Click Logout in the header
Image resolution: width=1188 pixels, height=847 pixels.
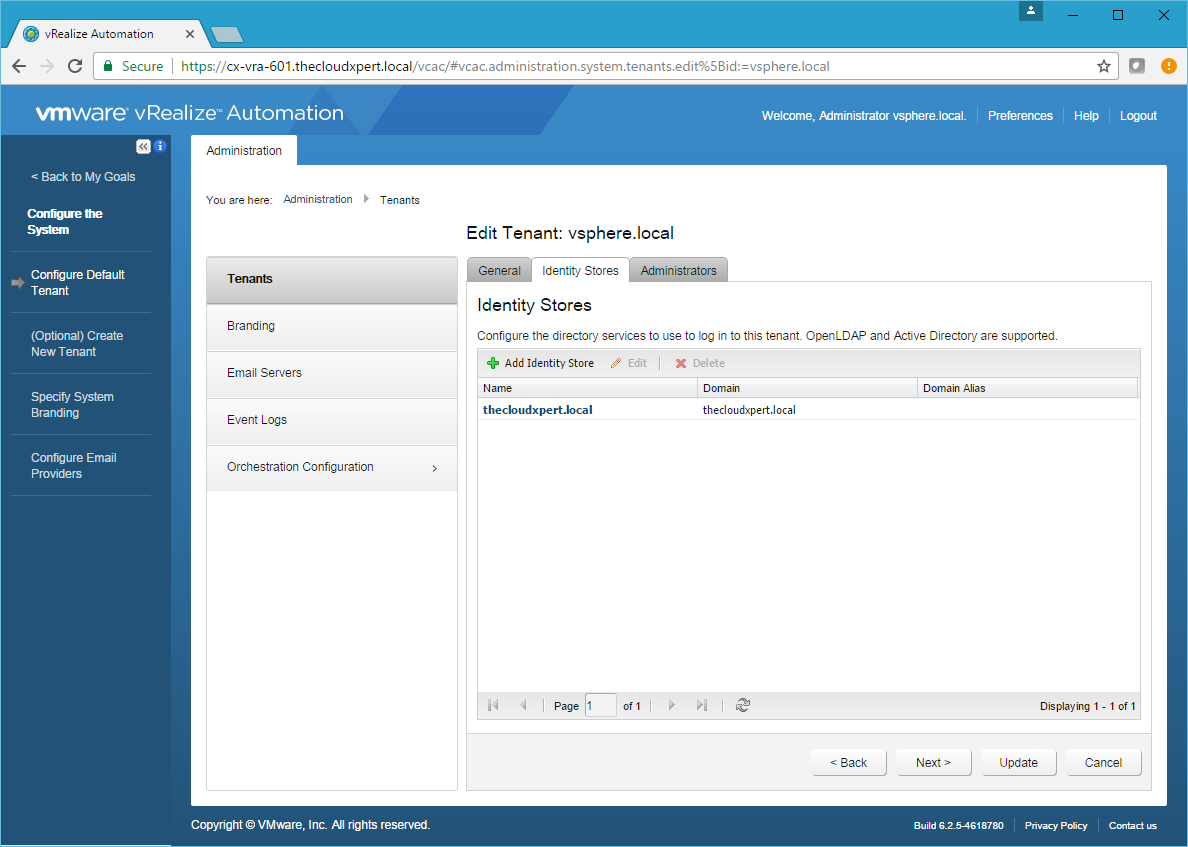[1138, 116]
